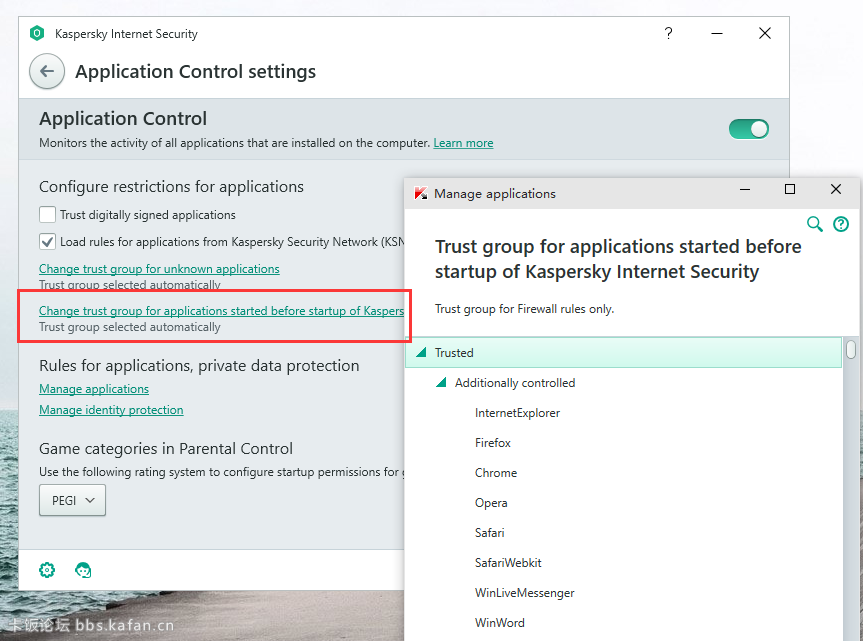Screen dimensions: 863x641
Task: Collapse the Additionally controlled group
Action: [x=441, y=382]
